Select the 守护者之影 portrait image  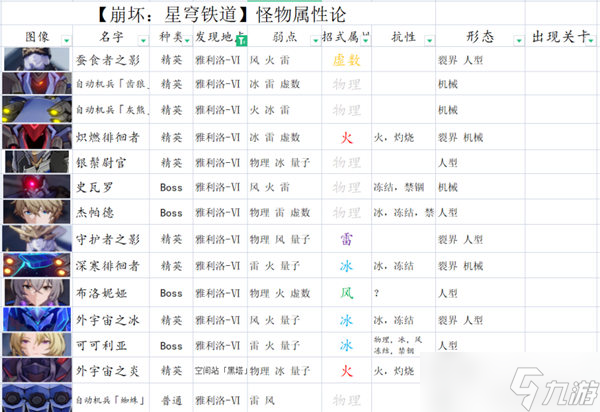pyautogui.click(x=37, y=238)
